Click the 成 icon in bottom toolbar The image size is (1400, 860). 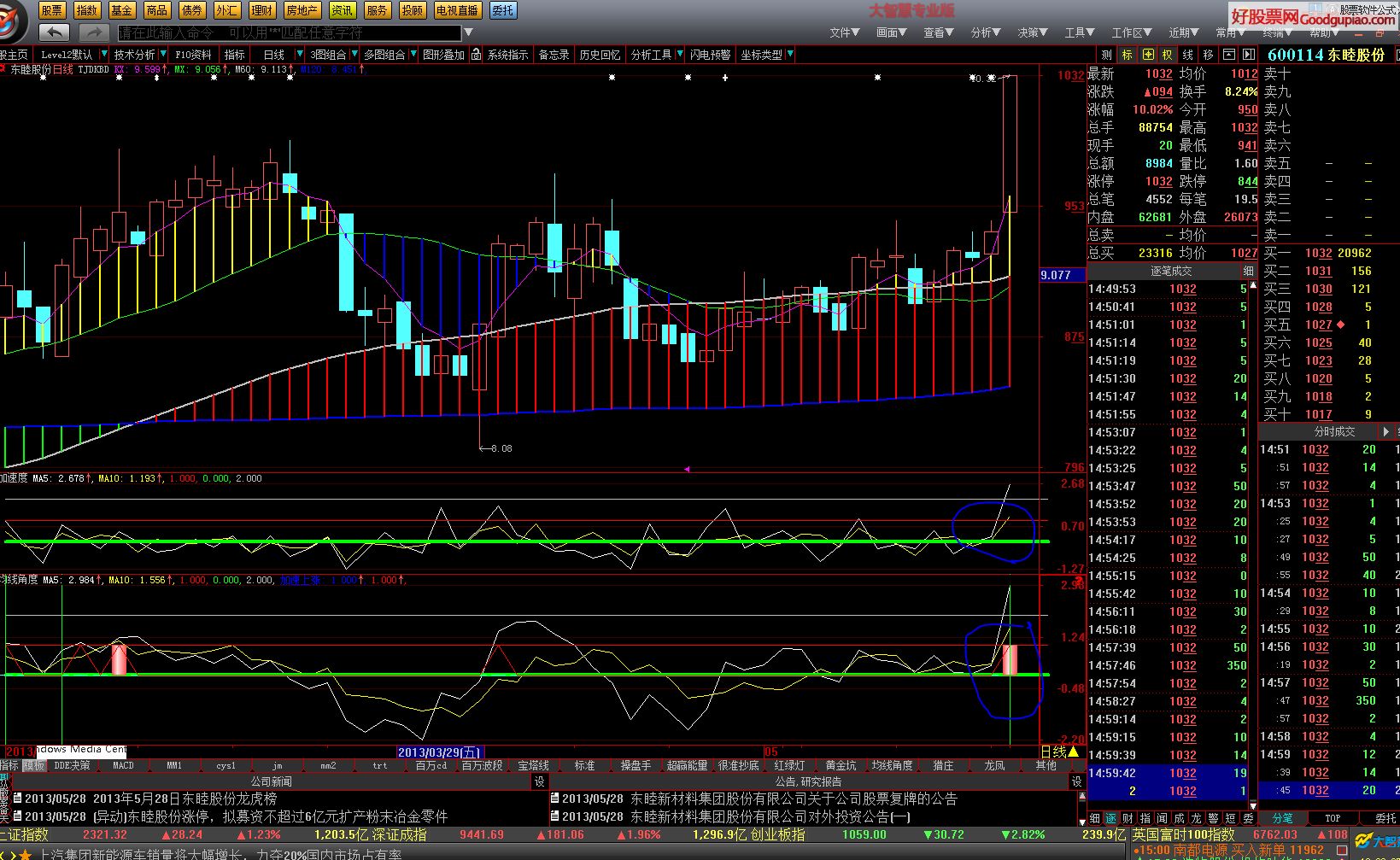[1180, 818]
